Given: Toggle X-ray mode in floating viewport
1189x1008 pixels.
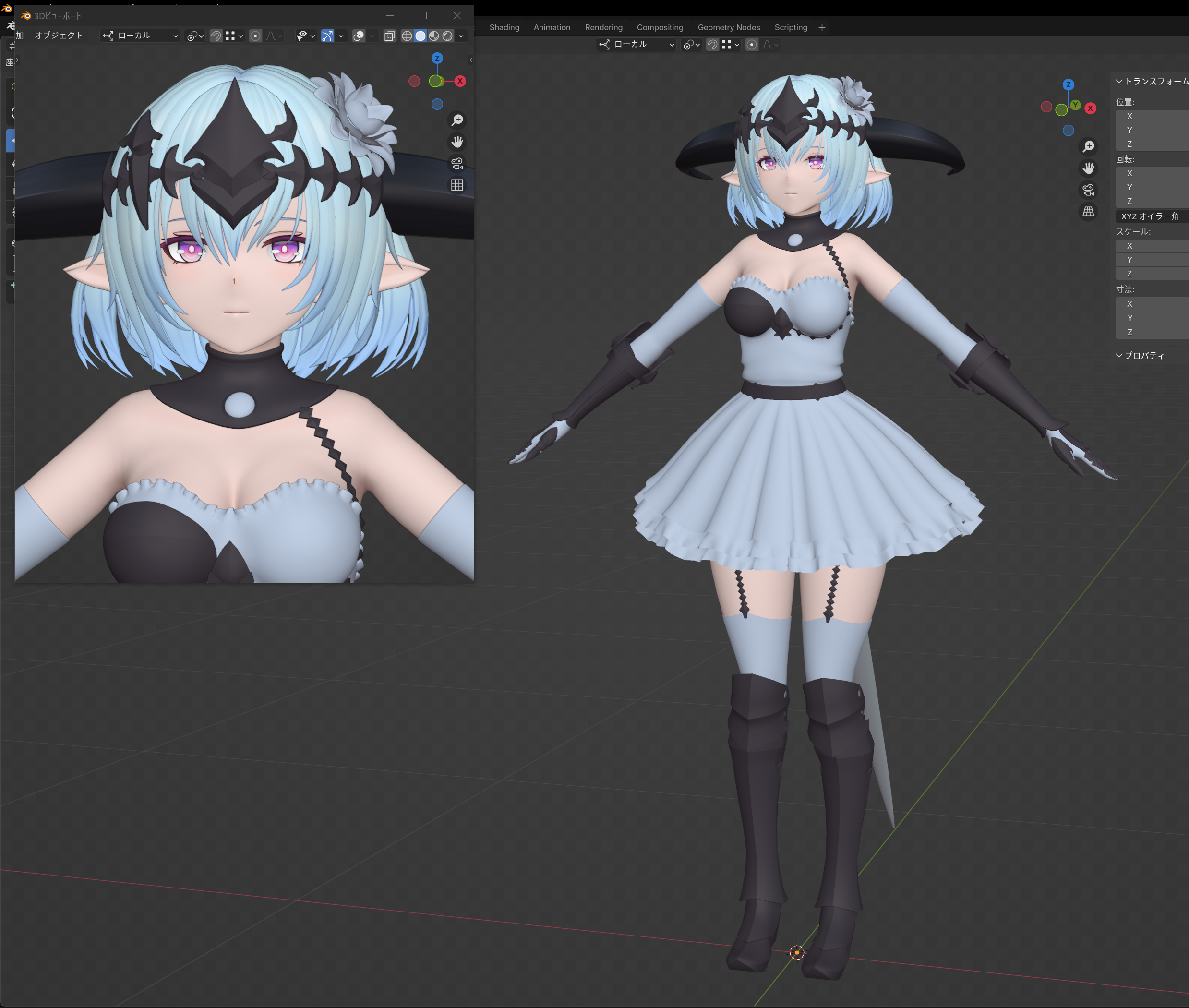Looking at the screenshot, I should point(390,36).
